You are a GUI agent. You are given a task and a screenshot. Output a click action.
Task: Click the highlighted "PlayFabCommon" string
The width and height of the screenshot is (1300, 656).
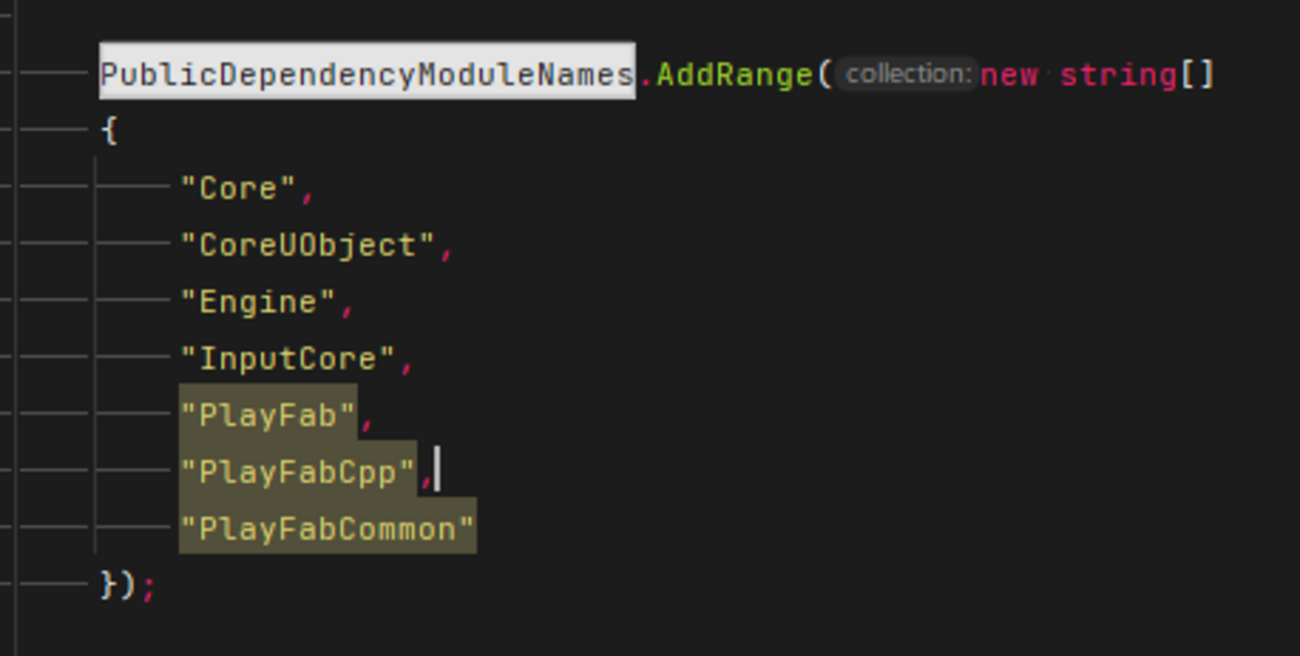(x=327, y=529)
